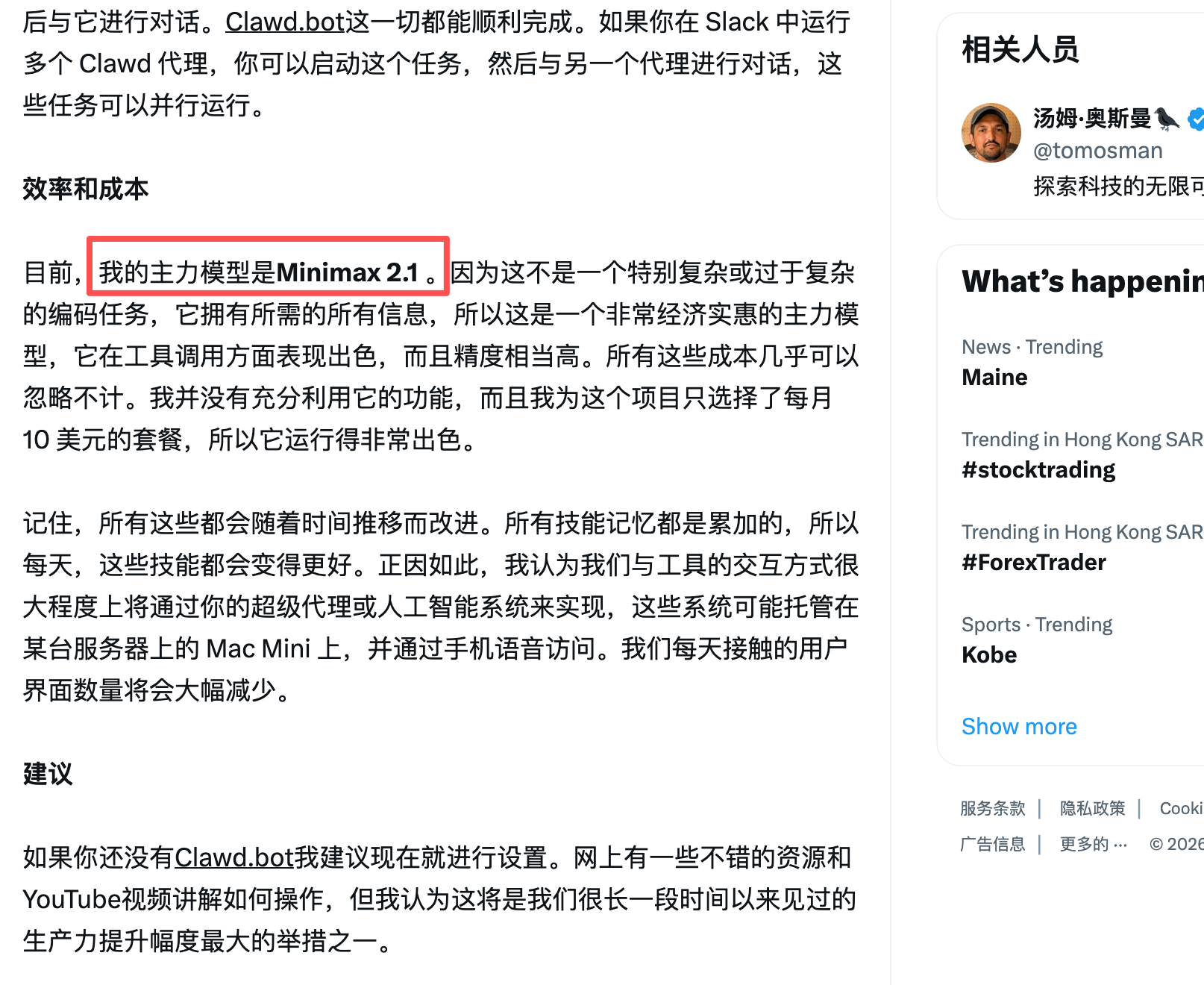Viewport: 1204px width, 985px height.
Task: Click the 效率和成本 section heading
Action: (x=86, y=189)
